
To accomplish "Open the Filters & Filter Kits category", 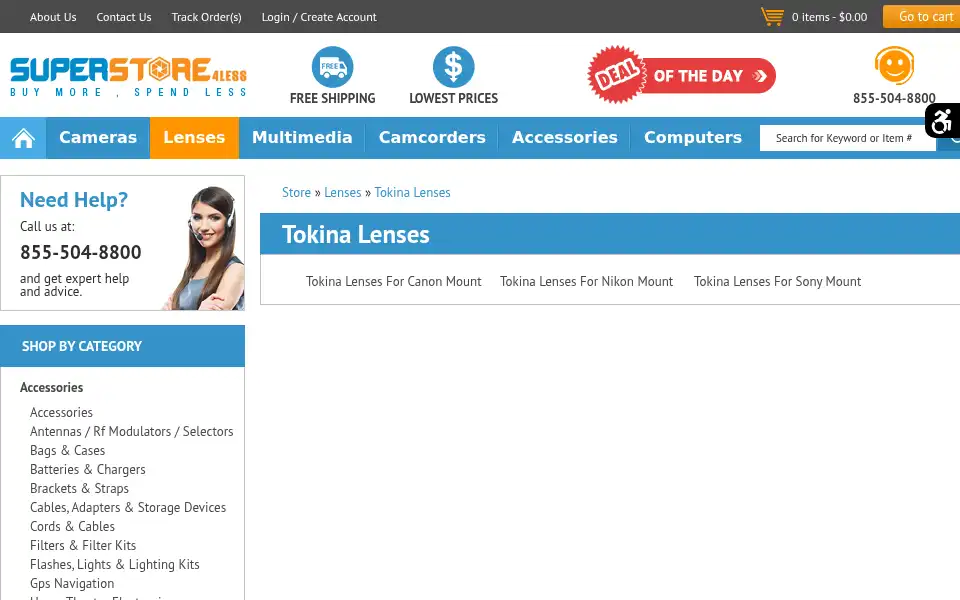I will point(83,546).
